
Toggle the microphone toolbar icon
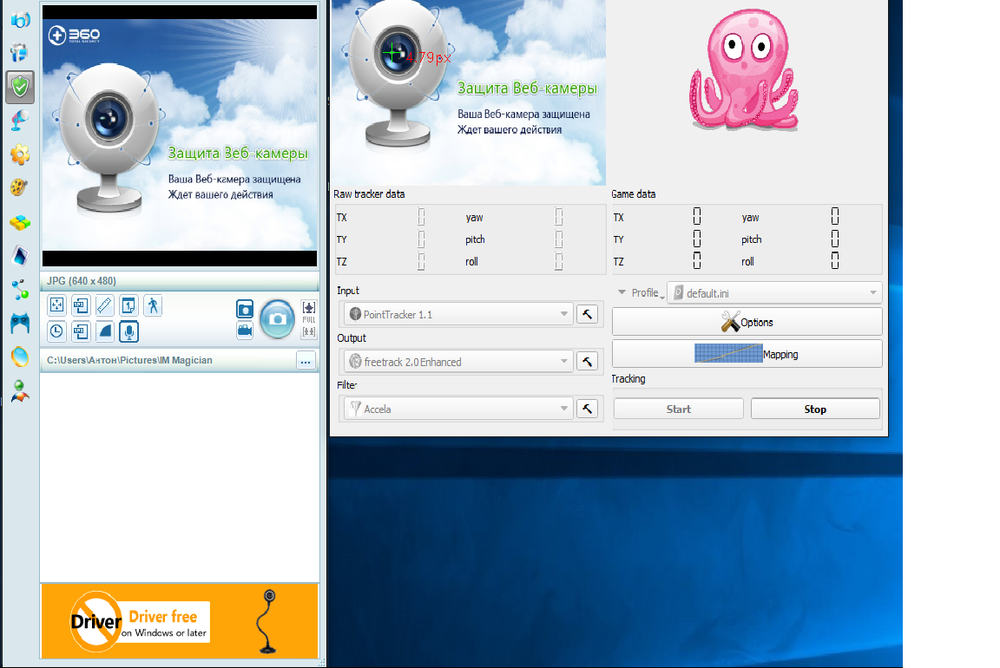[x=129, y=331]
